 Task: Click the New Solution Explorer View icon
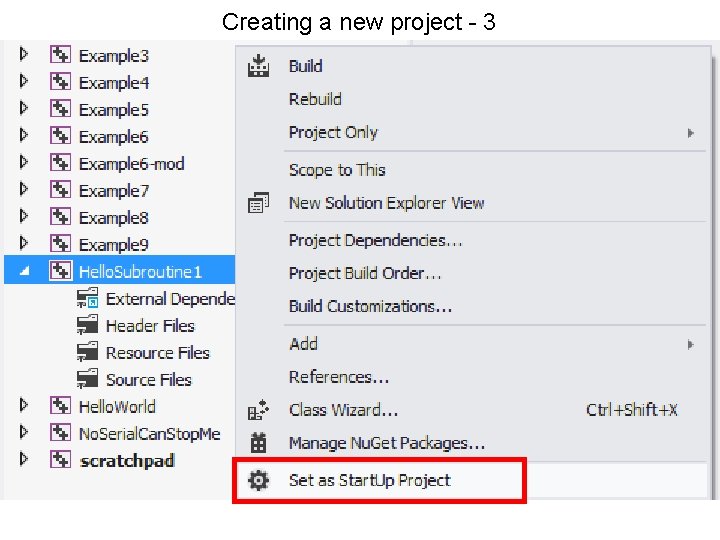[x=259, y=203]
